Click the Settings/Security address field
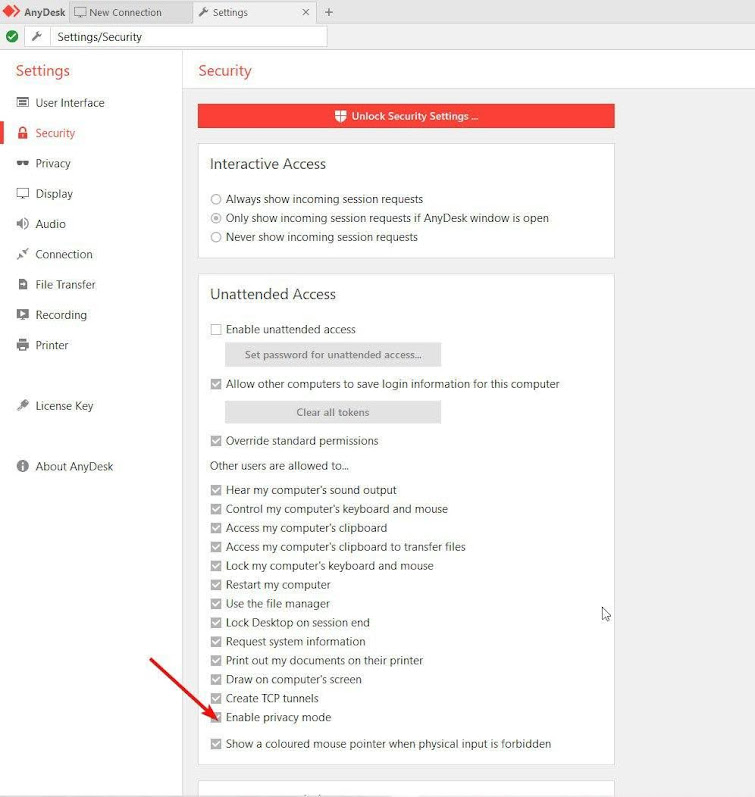 click(x=188, y=37)
